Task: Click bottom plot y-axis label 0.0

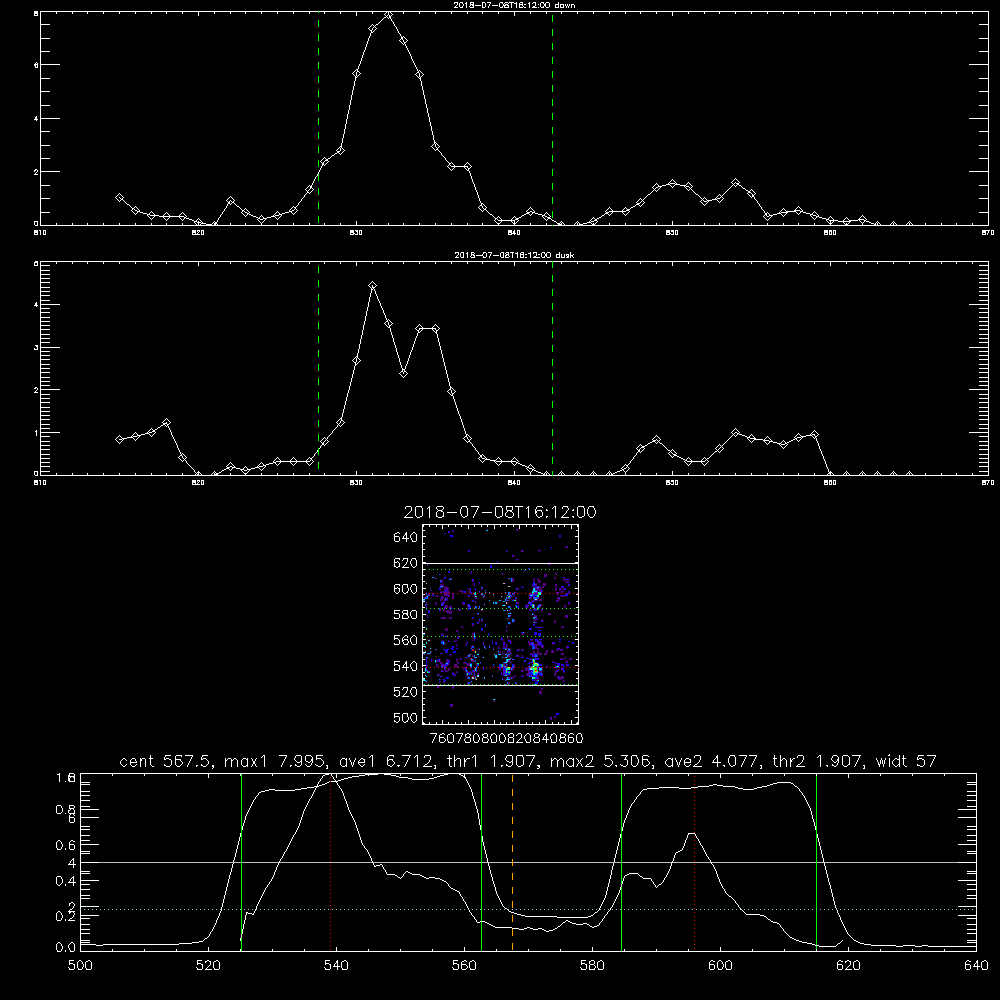Action: pyautogui.click(x=66, y=948)
